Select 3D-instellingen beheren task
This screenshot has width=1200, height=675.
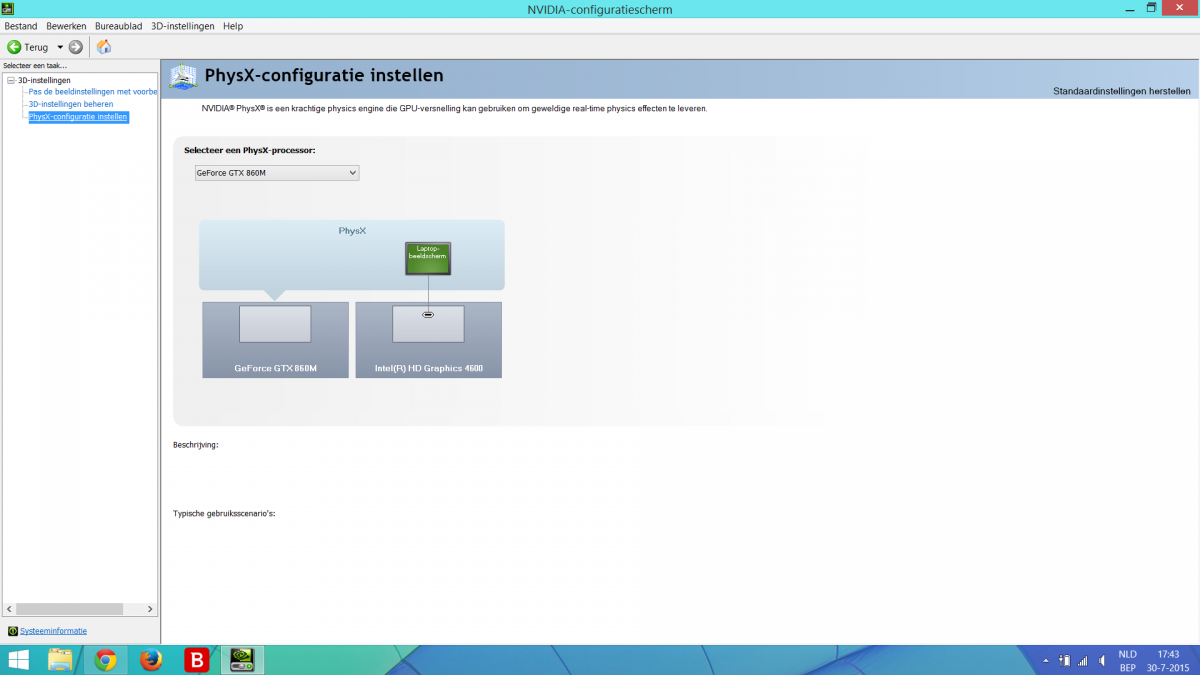[x=70, y=104]
